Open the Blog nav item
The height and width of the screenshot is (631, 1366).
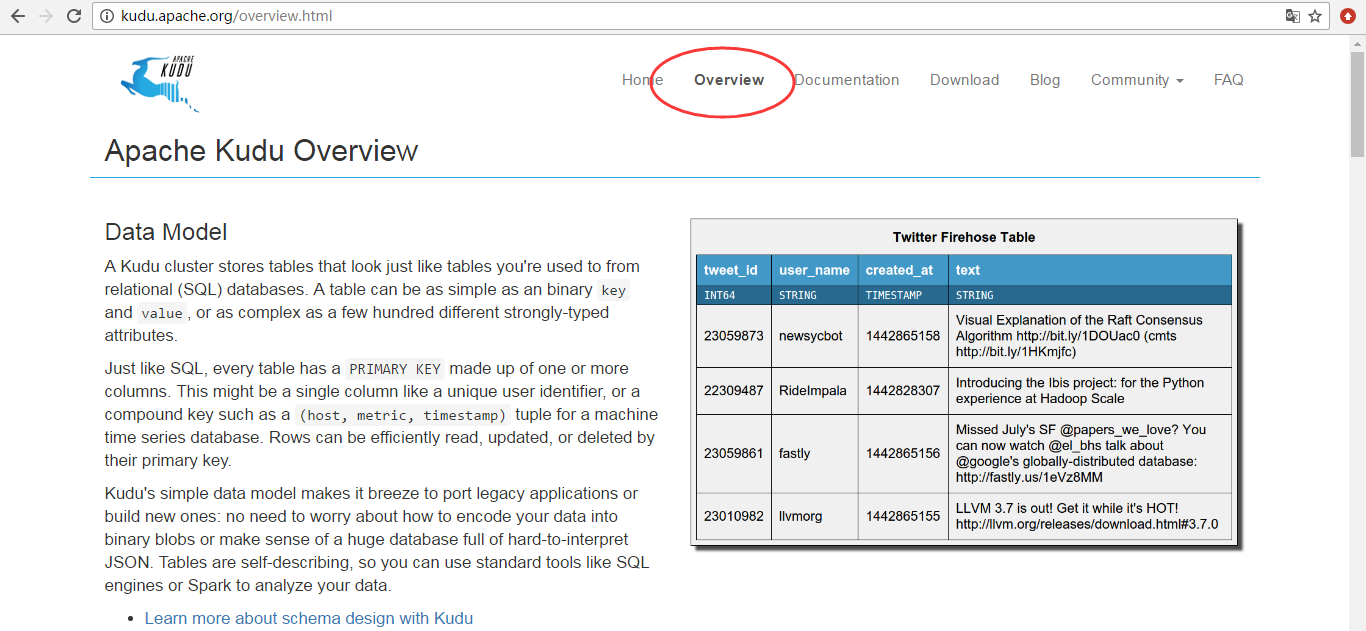click(1045, 80)
